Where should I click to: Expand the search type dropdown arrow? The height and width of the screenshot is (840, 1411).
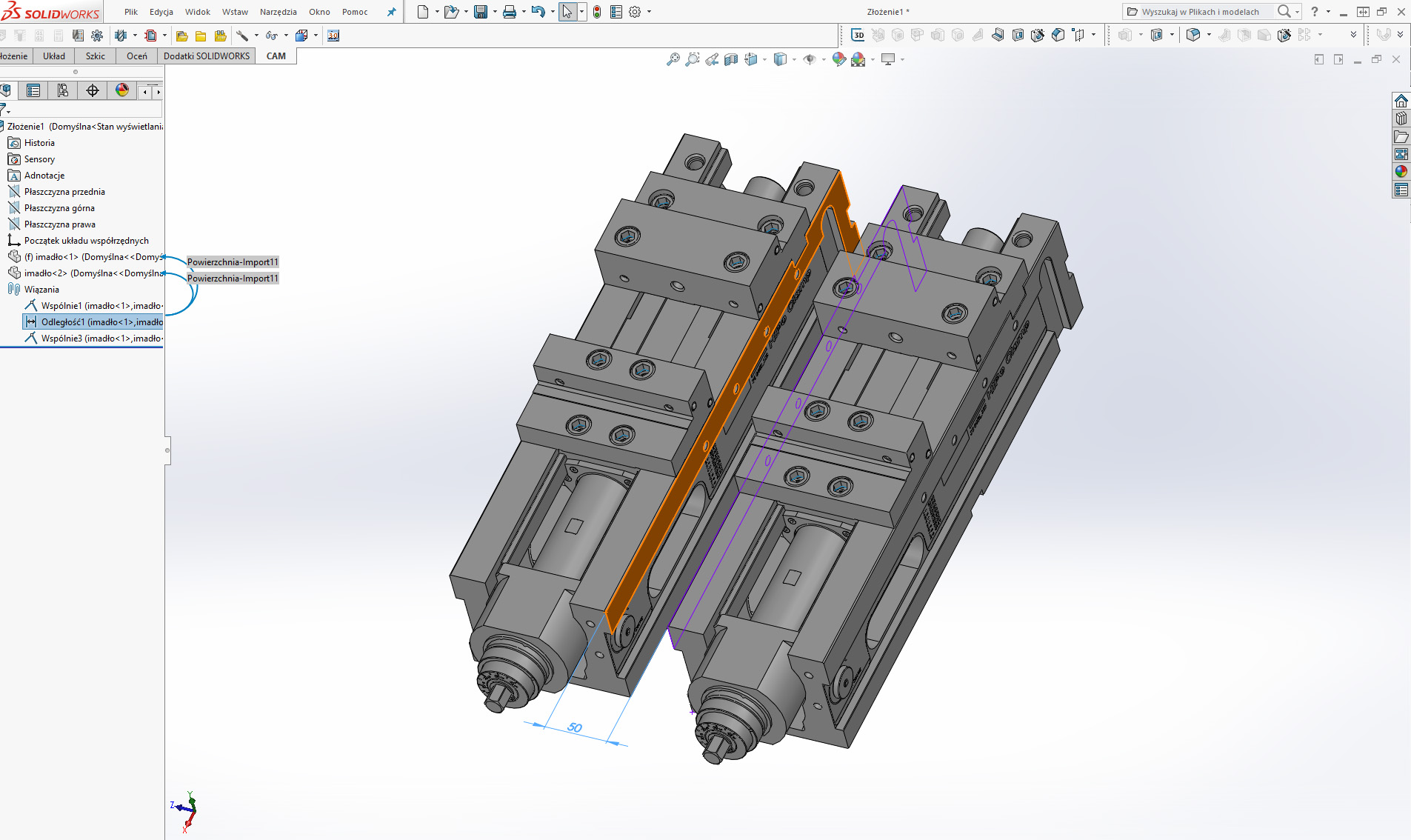click(x=1297, y=12)
